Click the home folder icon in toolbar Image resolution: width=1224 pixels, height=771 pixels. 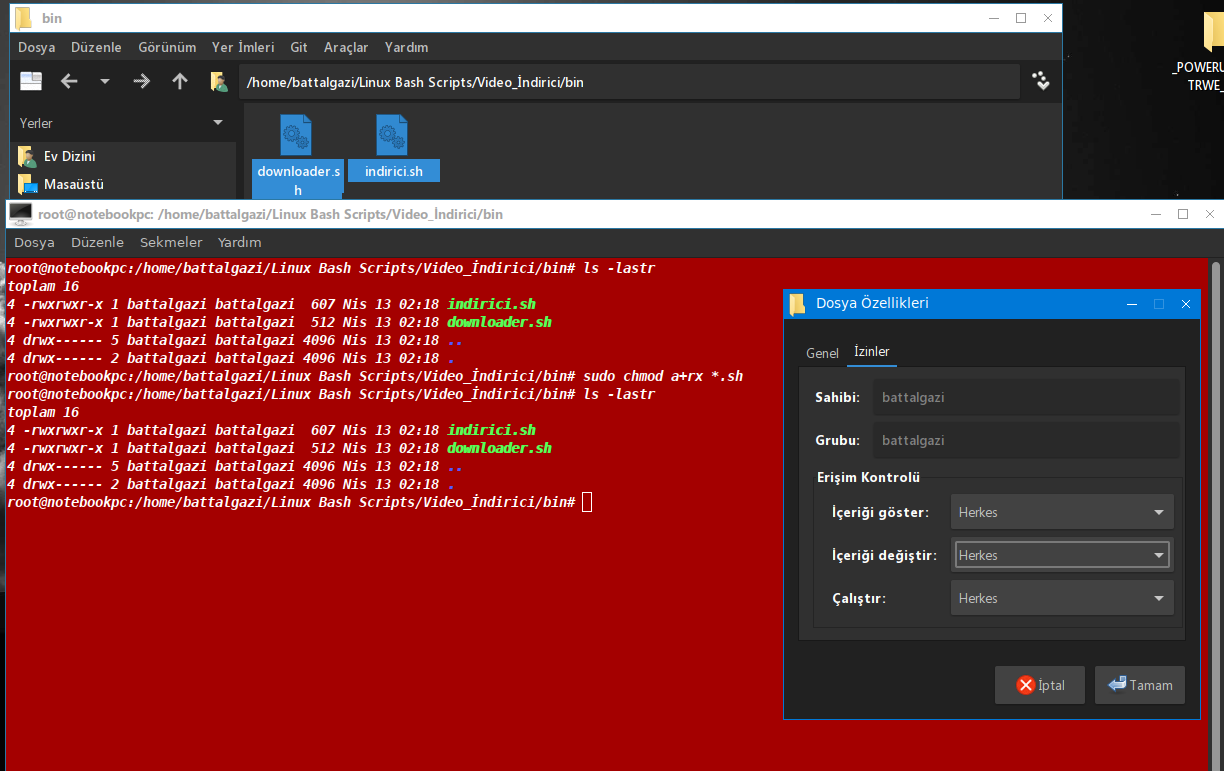[218, 82]
